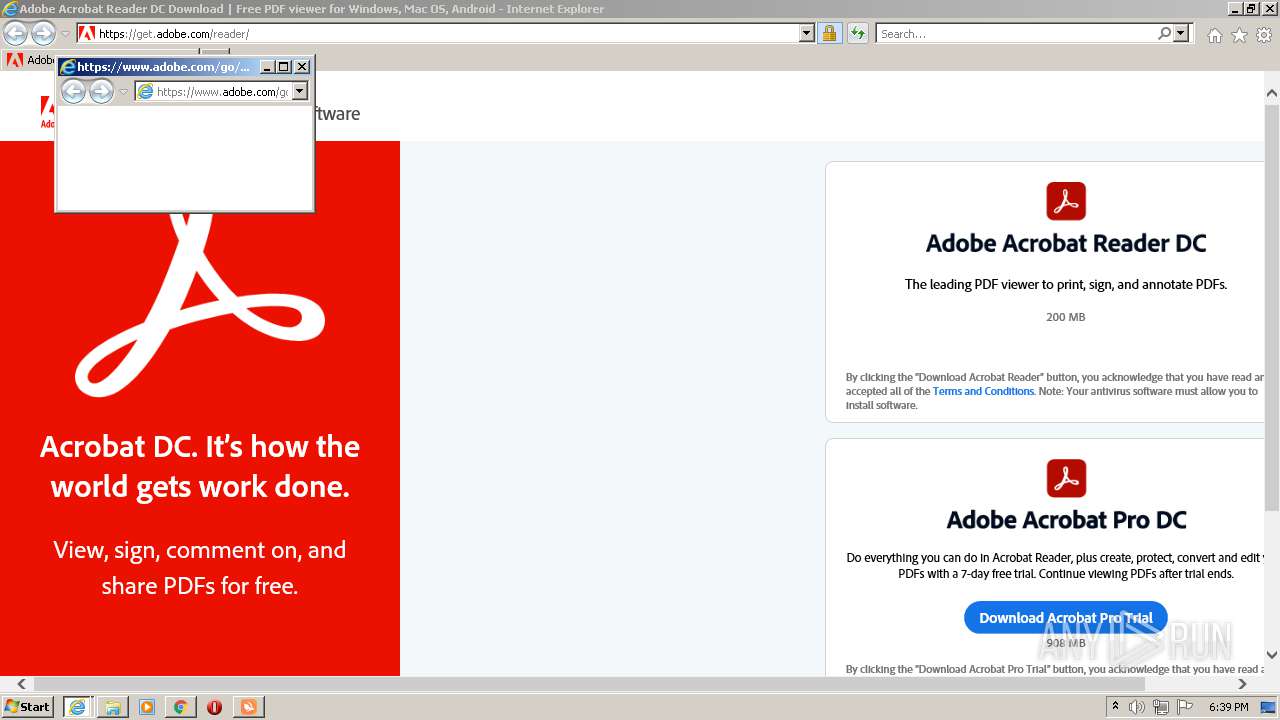Click the page's vertical scrollbar up arrow
Viewport: 1280px width, 720px height.
(x=1271, y=93)
